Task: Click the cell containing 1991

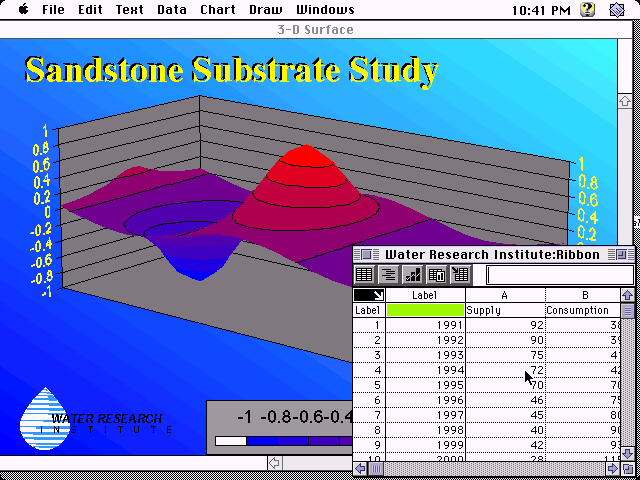Action: point(425,325)
